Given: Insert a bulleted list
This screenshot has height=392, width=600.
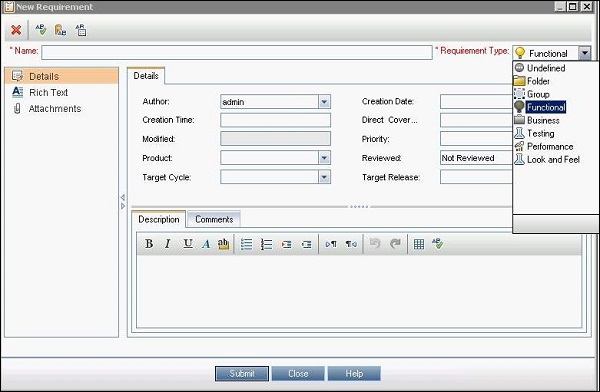Looking at the screenshot, I should point(246,244).
